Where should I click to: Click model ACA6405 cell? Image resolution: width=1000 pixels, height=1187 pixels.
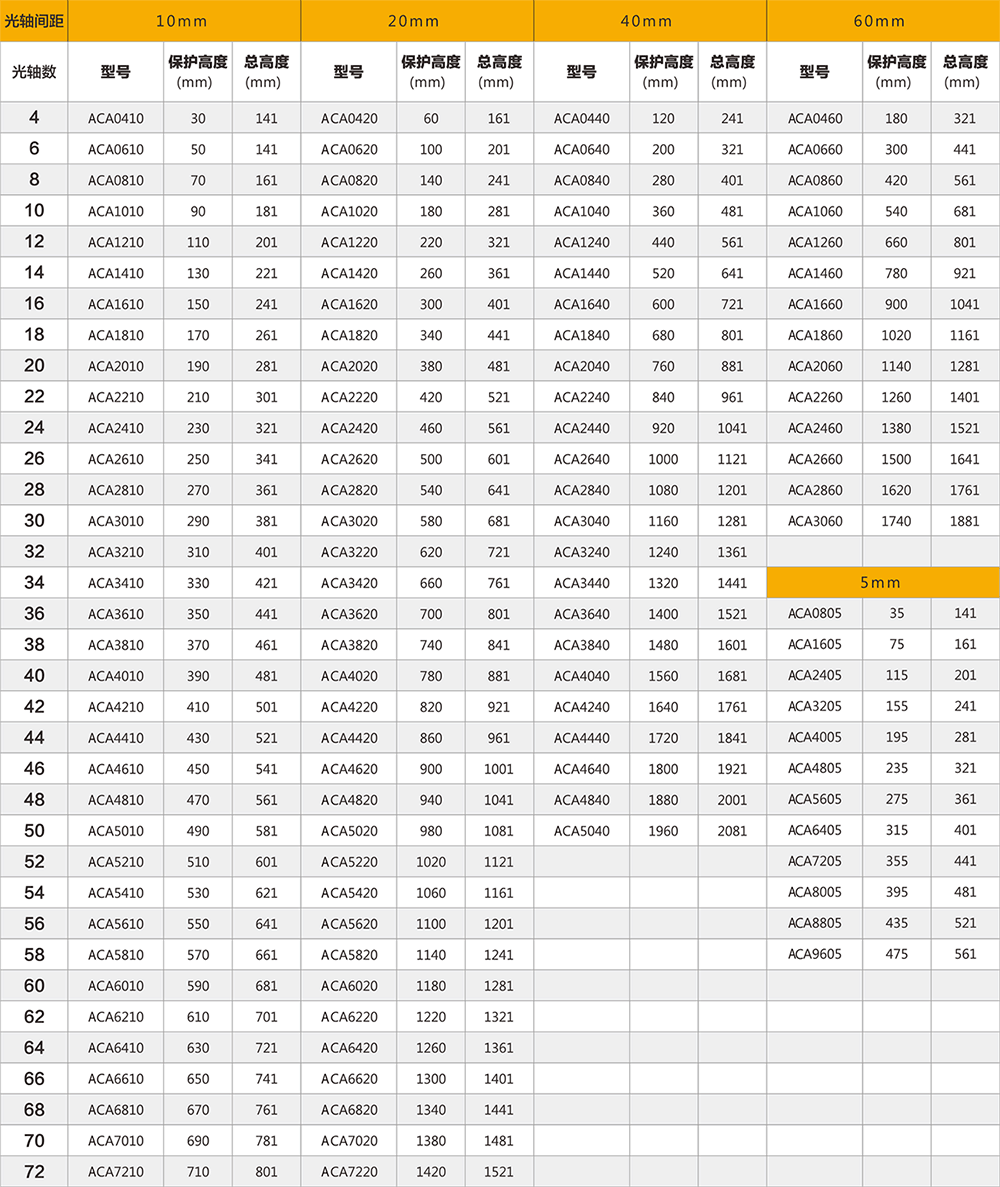tap(815, 830)
